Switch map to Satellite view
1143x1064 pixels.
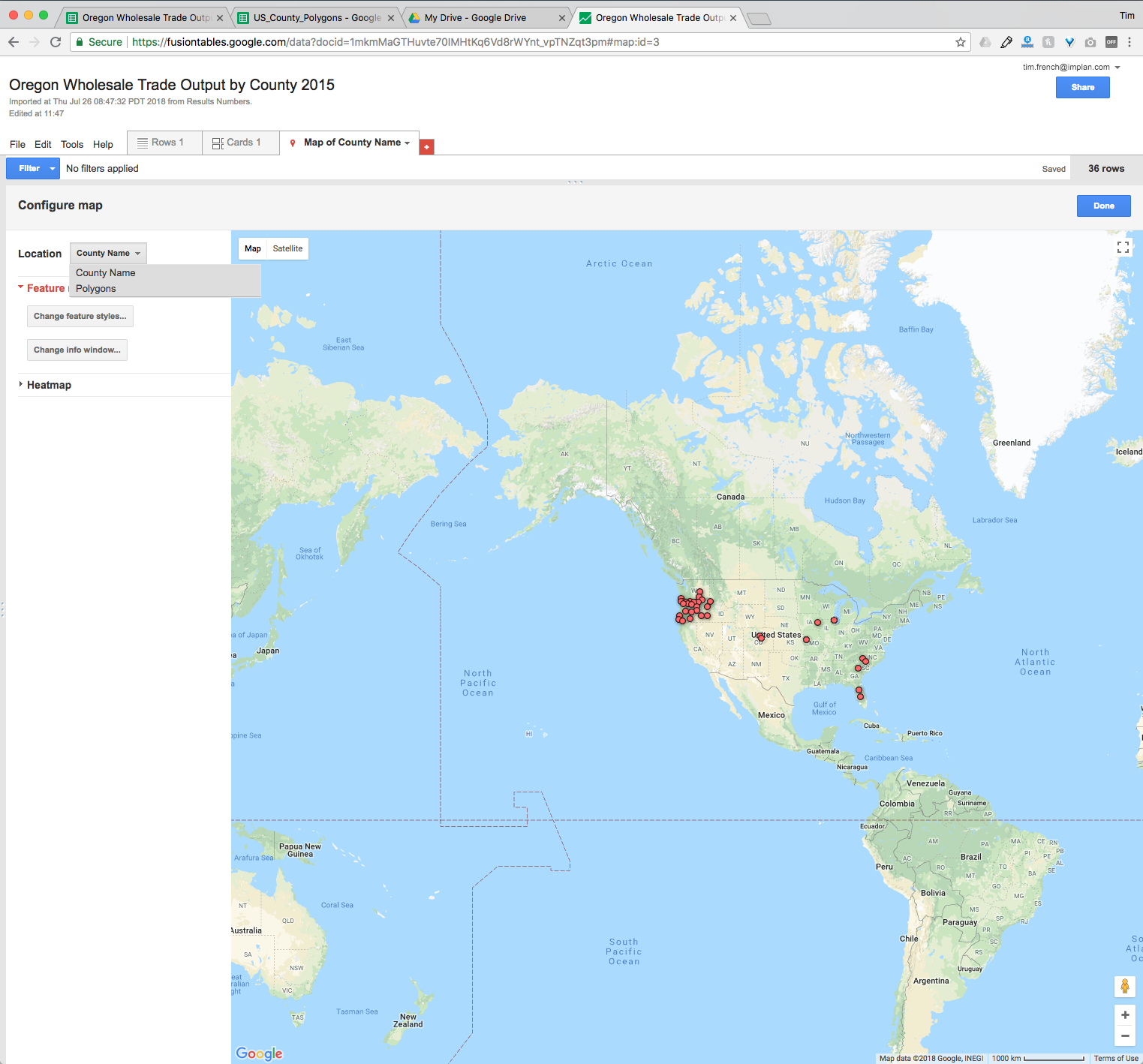pos(287,248)
